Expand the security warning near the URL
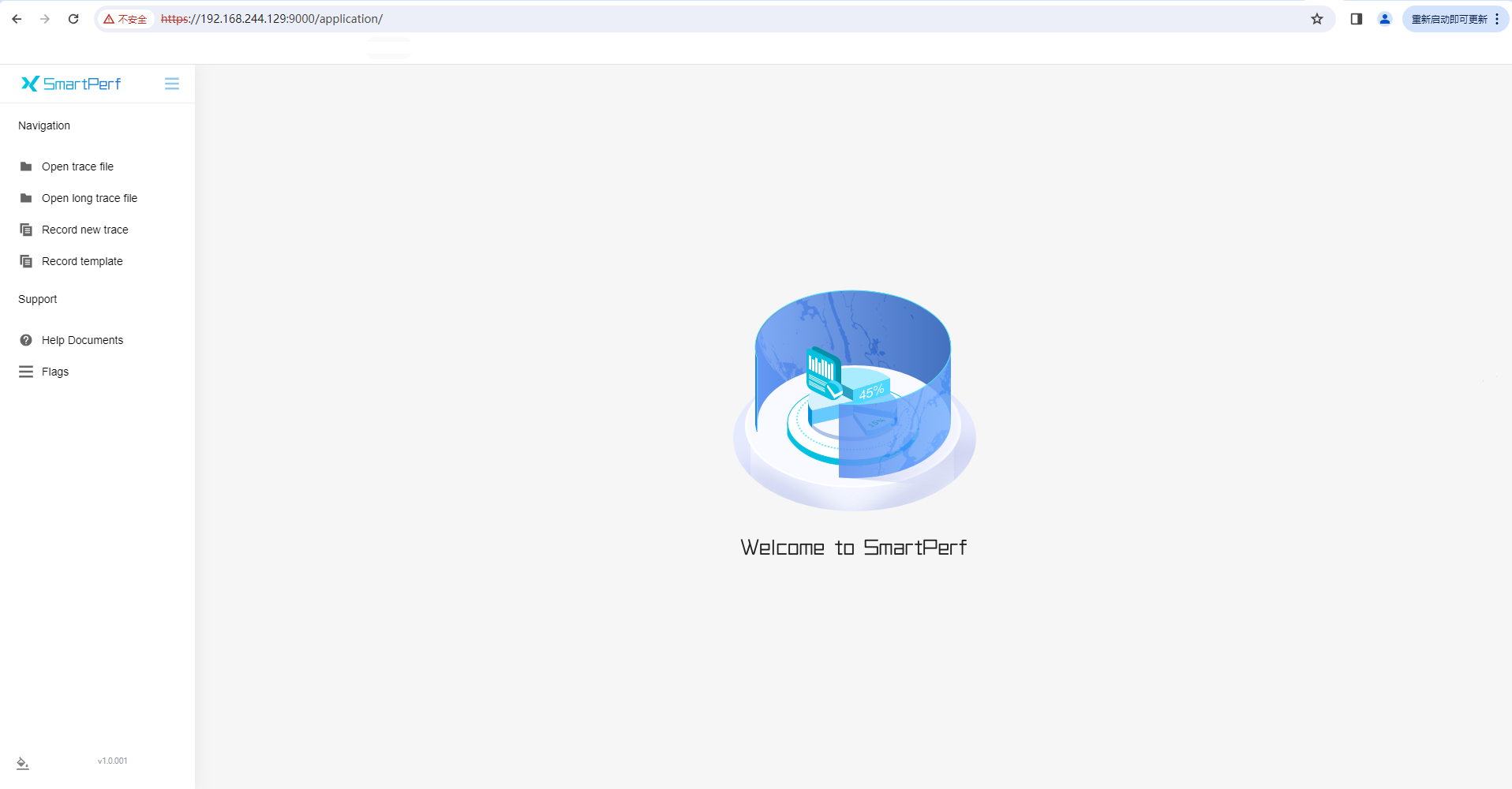 125,18
